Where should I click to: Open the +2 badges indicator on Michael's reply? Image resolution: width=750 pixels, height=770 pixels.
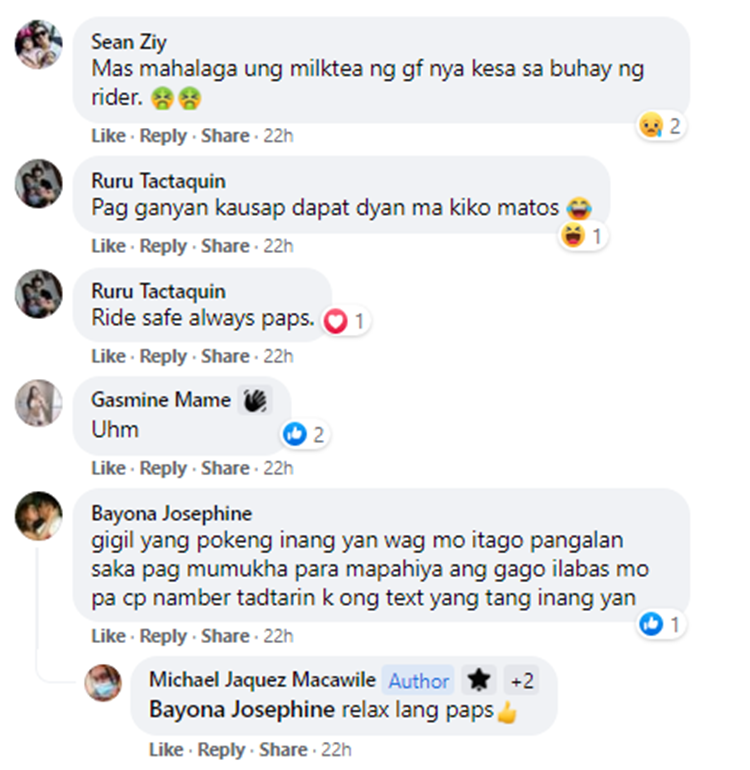click(x=522, y=681)
